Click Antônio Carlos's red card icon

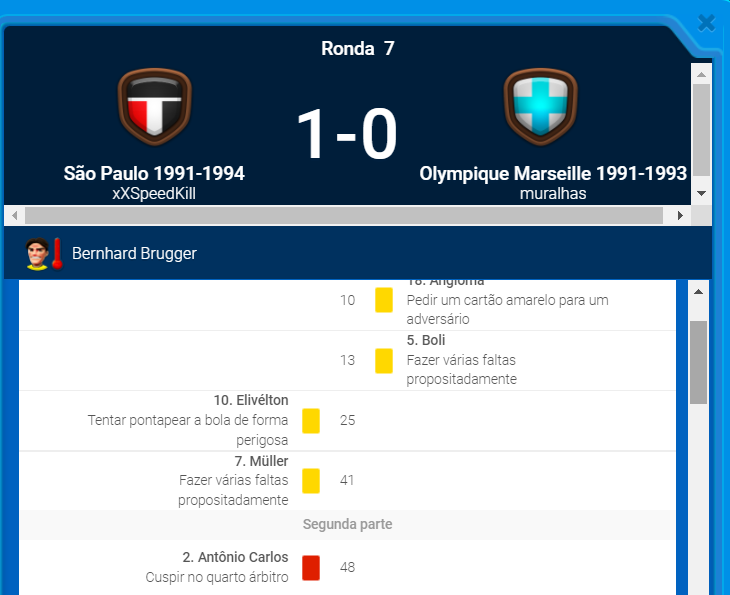point(311,567)
